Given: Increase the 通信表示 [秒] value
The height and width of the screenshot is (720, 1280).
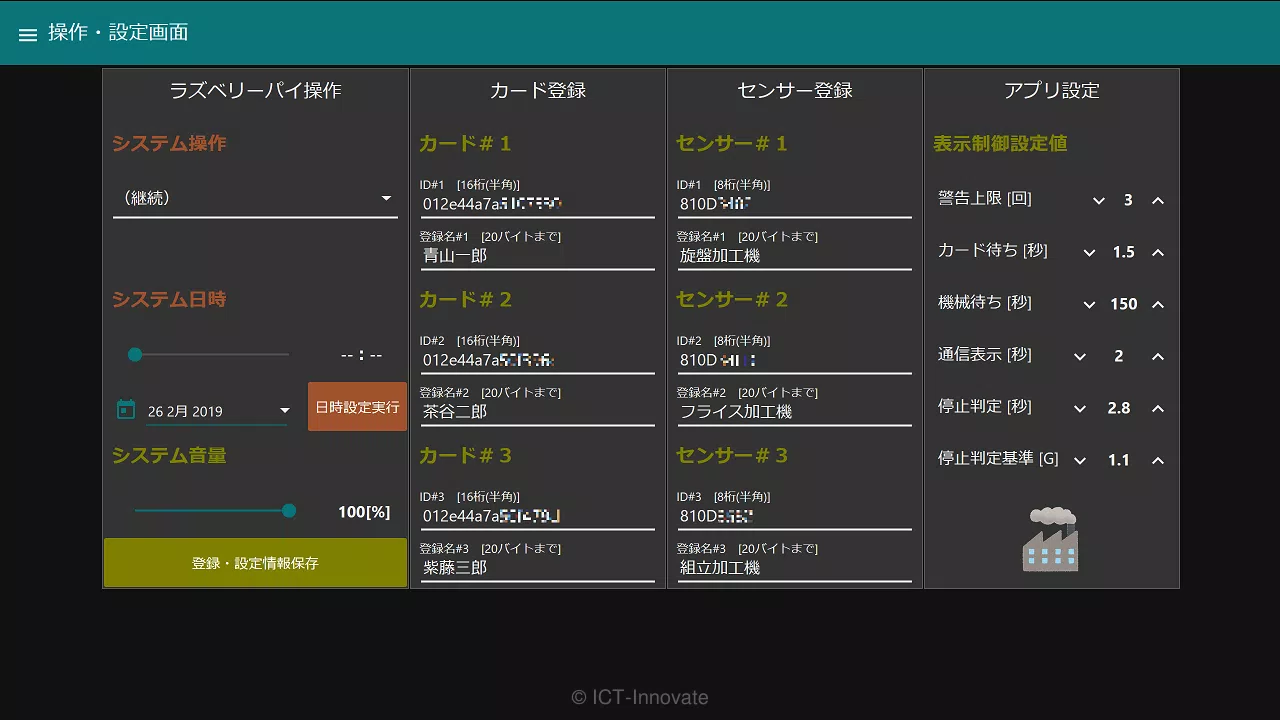Looking at the screenshot, I should tap(1158, 357).
